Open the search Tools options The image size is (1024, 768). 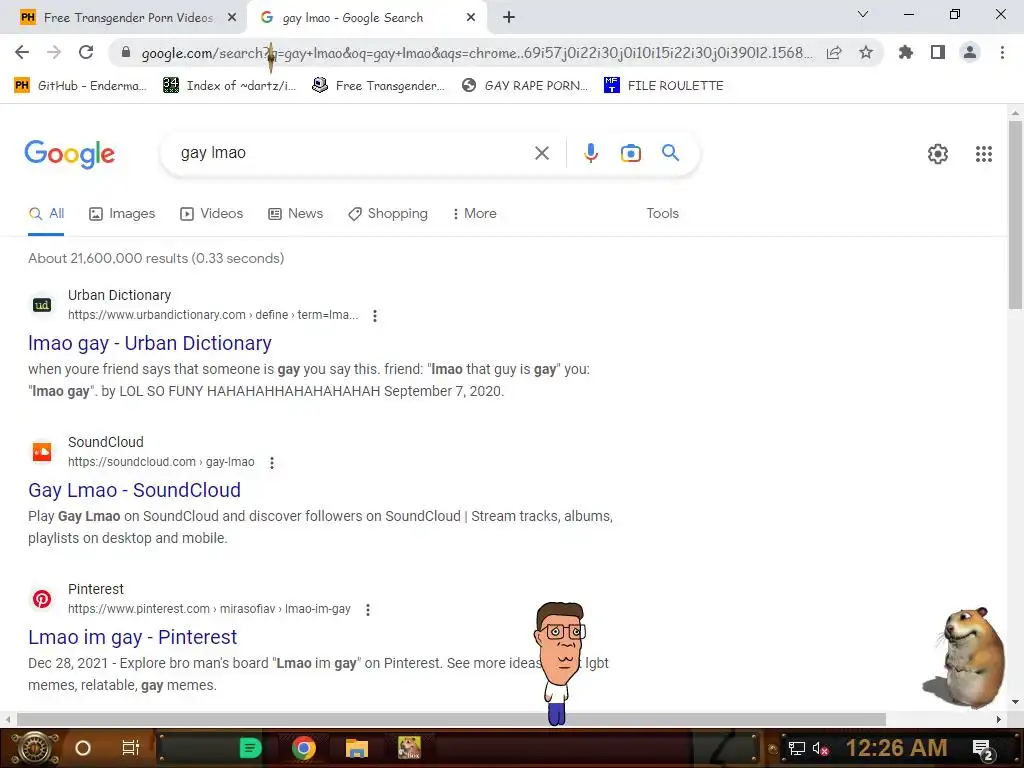coord(662,214)
